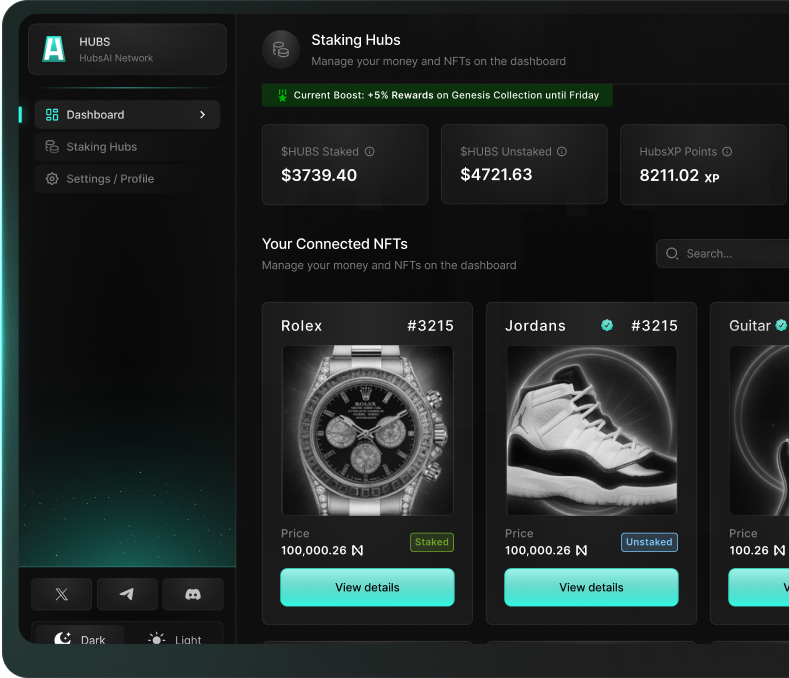Click the Guitar verified badge

point(781,326)
